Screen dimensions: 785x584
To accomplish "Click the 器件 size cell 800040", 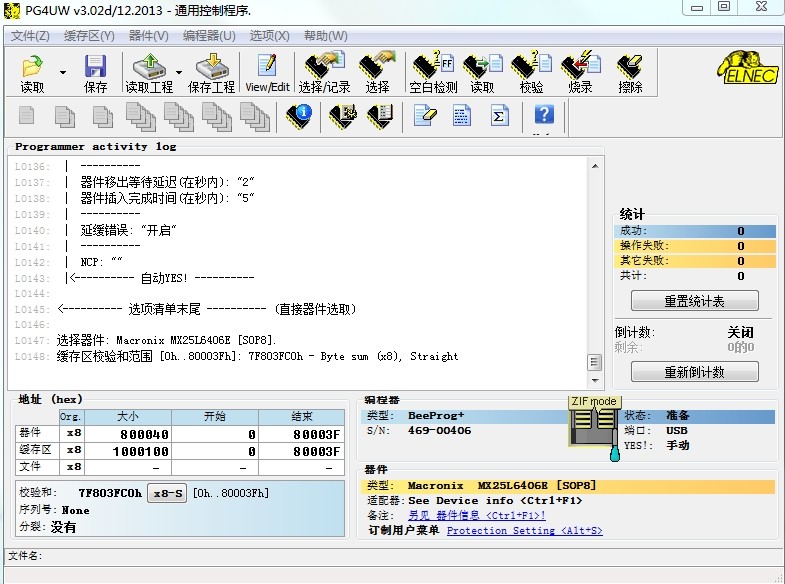I will point(128,434).
